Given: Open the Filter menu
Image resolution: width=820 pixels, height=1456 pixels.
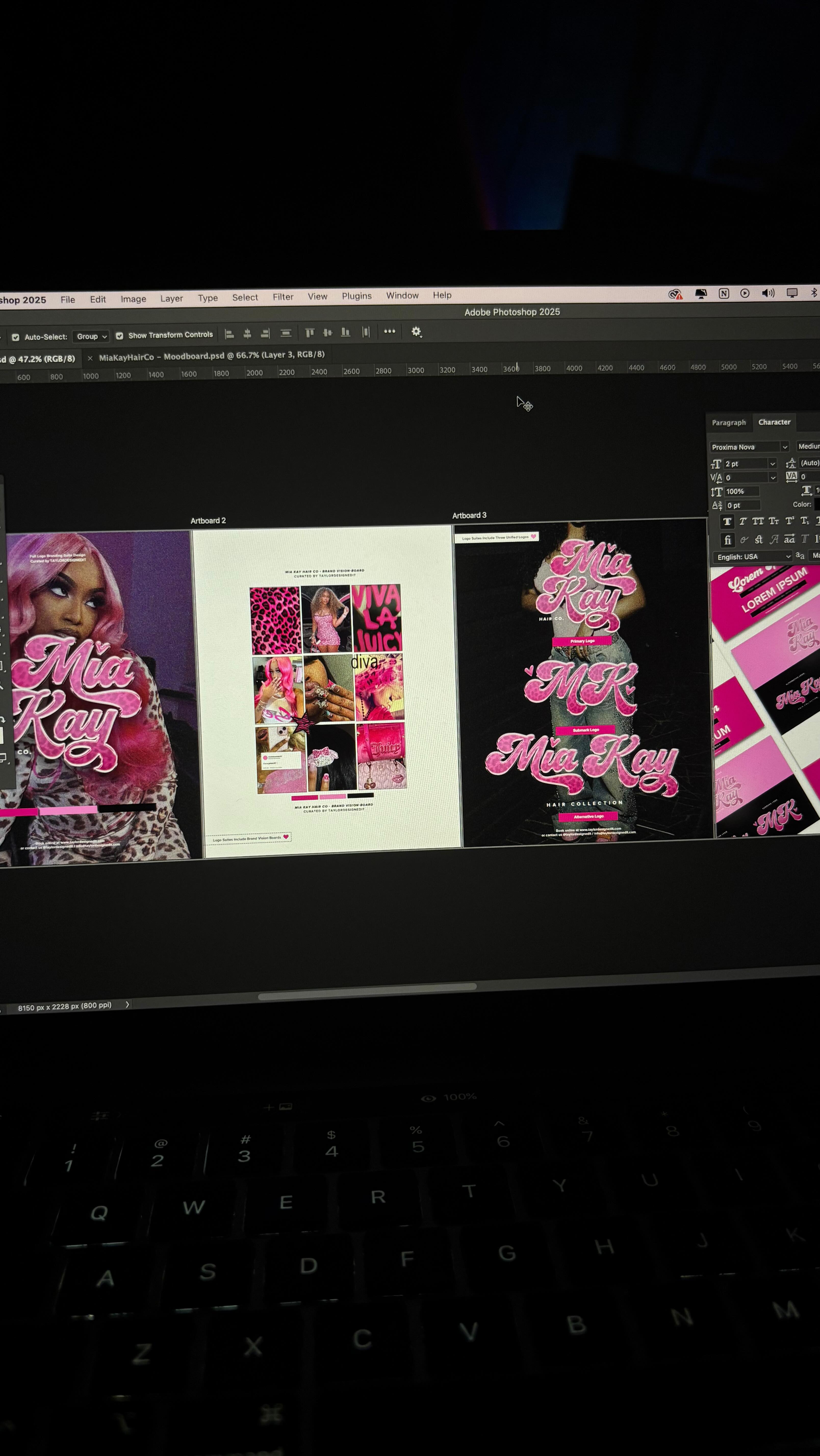Looking at the screenshot, I should [283, 297].
